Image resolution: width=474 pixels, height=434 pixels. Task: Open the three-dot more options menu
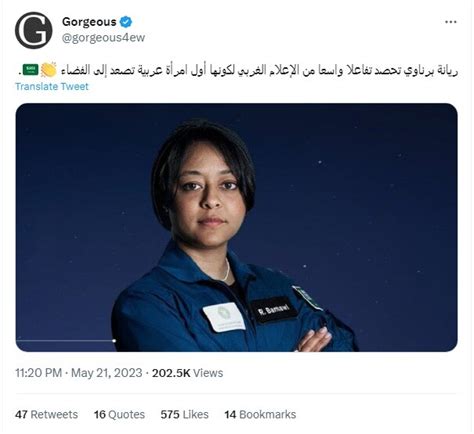tap(451, 22)
